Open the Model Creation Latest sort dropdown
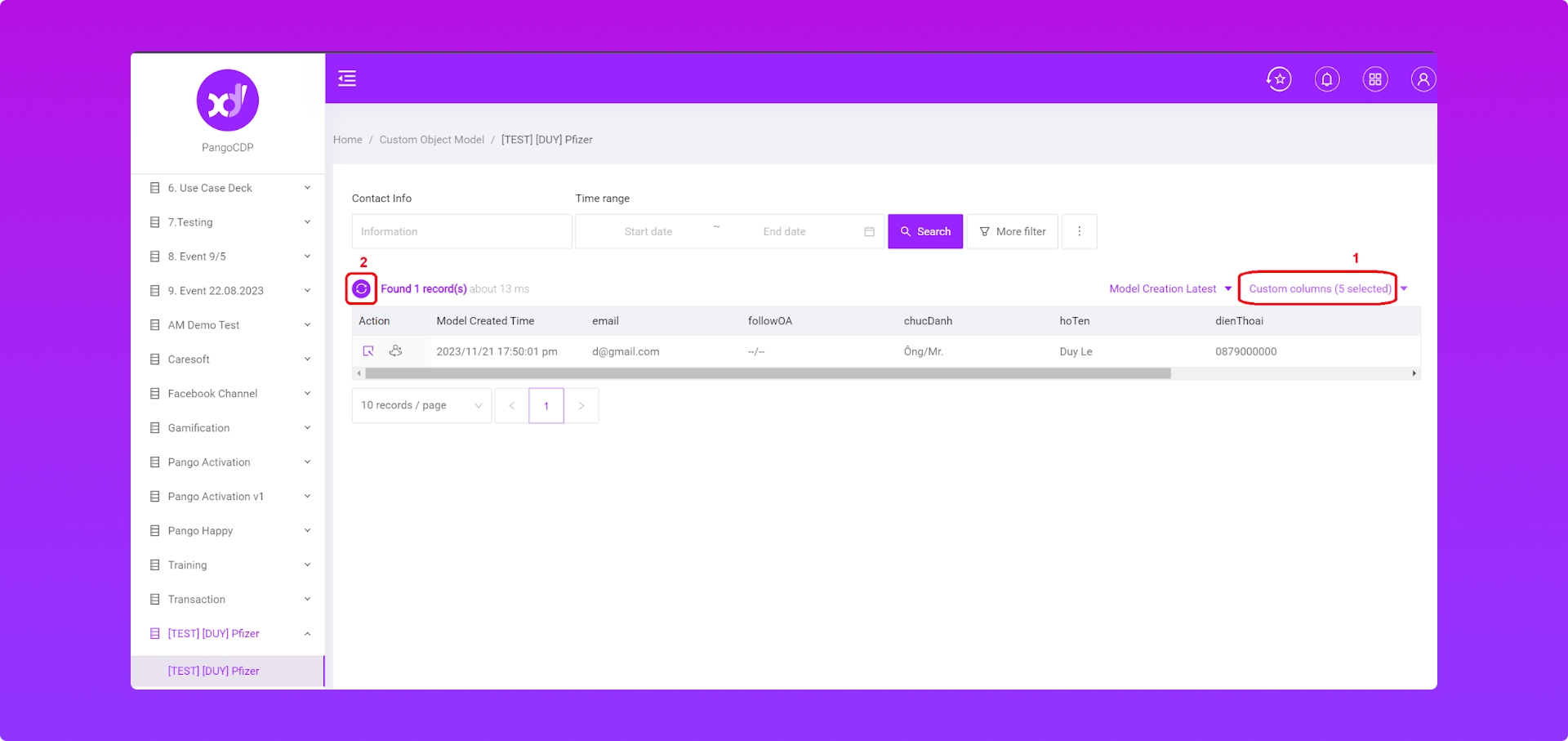The image size is (1568, 741). [x=1169, y=288]
